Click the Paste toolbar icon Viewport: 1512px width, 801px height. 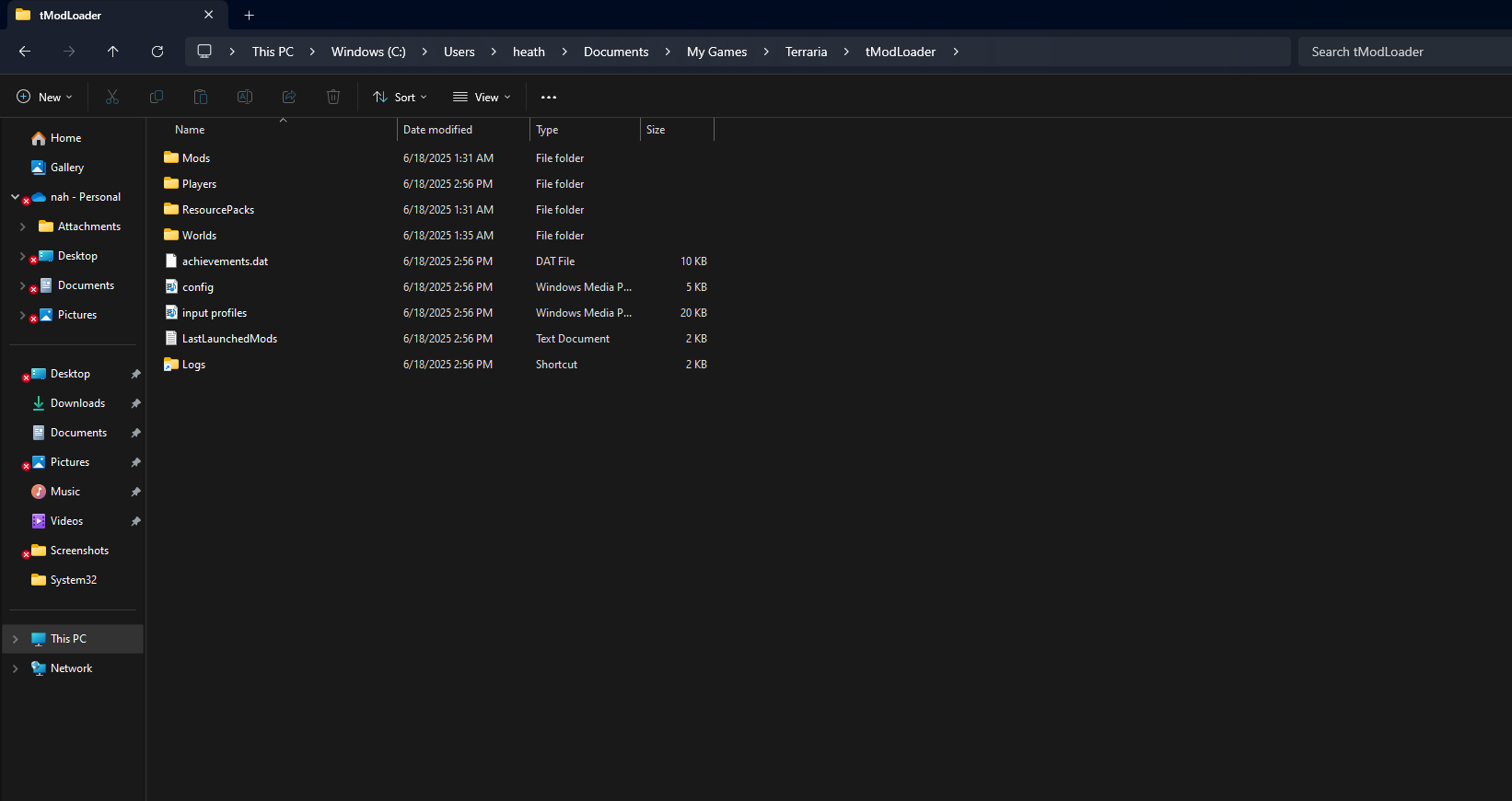[201, 97]
